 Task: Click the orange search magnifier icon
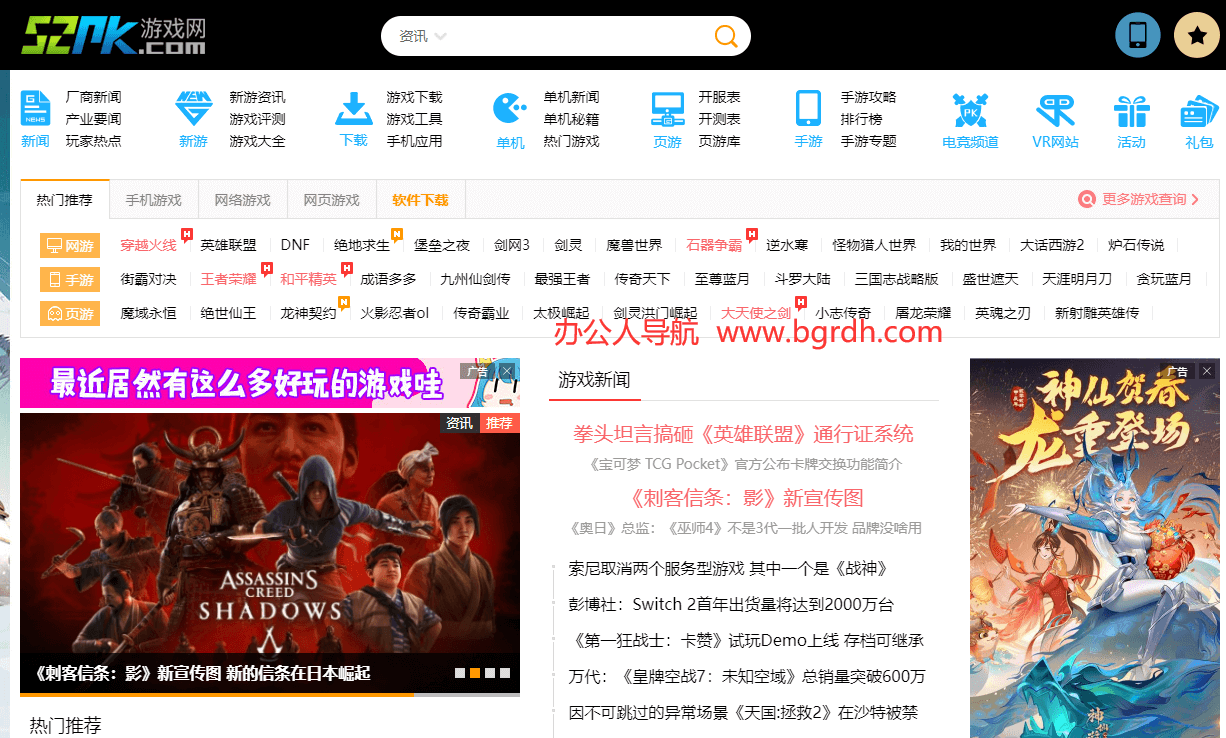[x=726, y=37]
